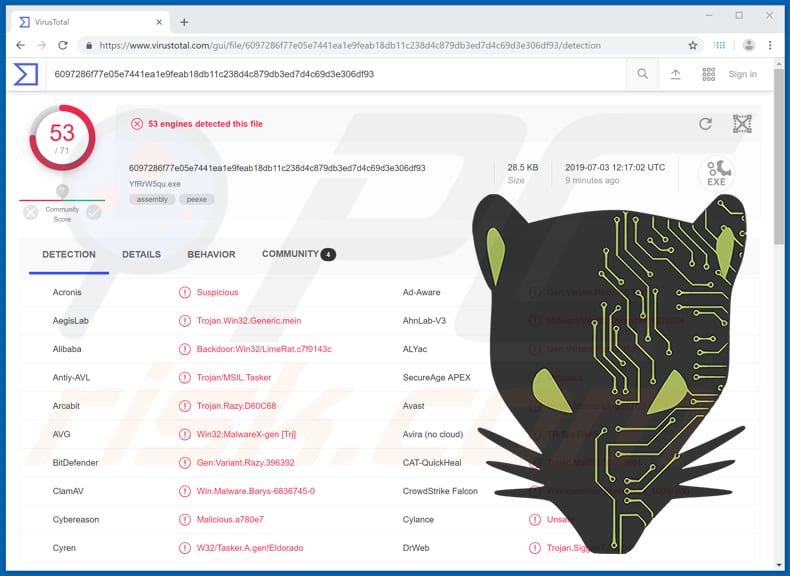Click the browser address bar URL
The image size is (790, 576).
(350, 45)
